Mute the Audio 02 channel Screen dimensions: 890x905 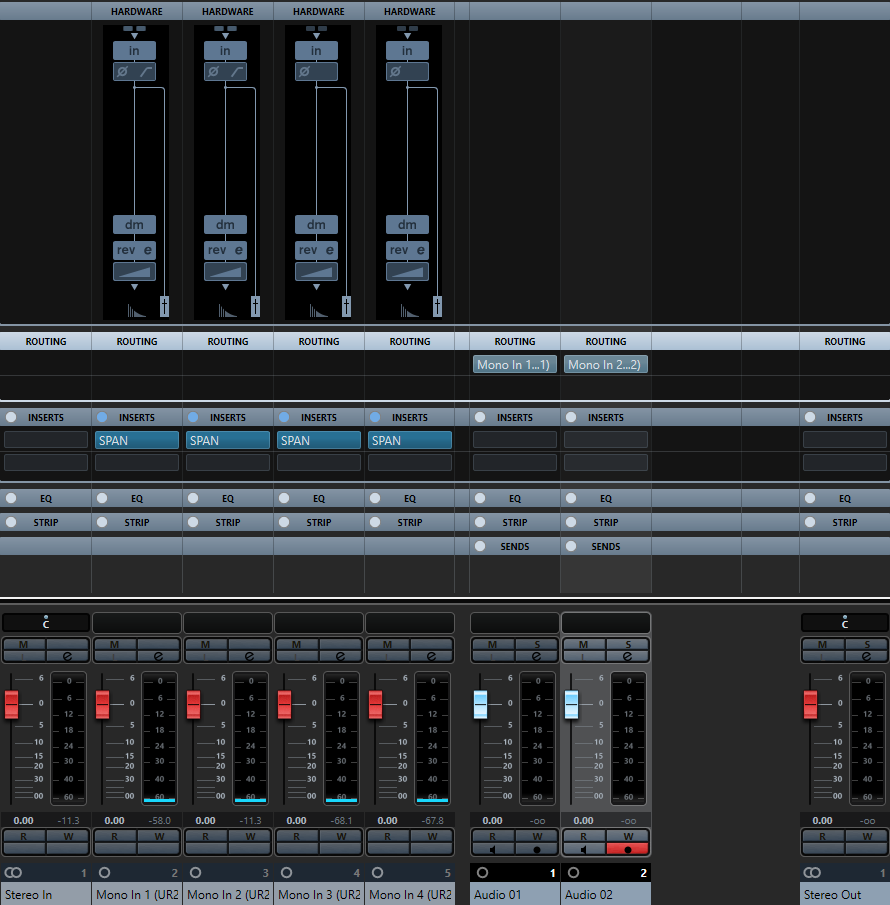584,644
